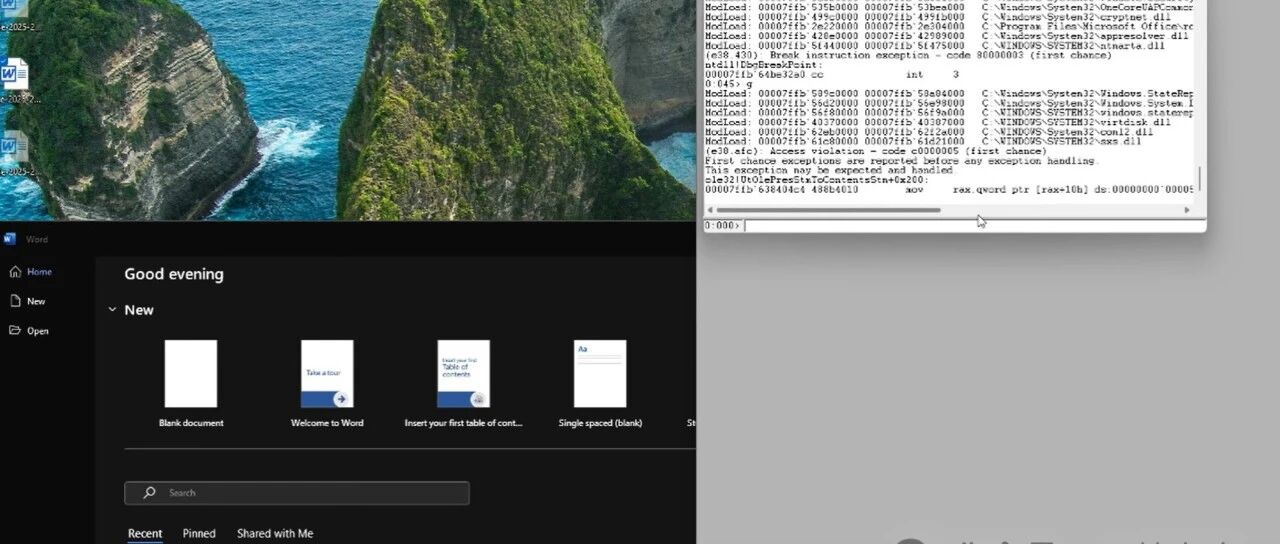Focus the Word Search box
Image resolution: width=1280 pixels, height=544 pixels.
point(296,493)
